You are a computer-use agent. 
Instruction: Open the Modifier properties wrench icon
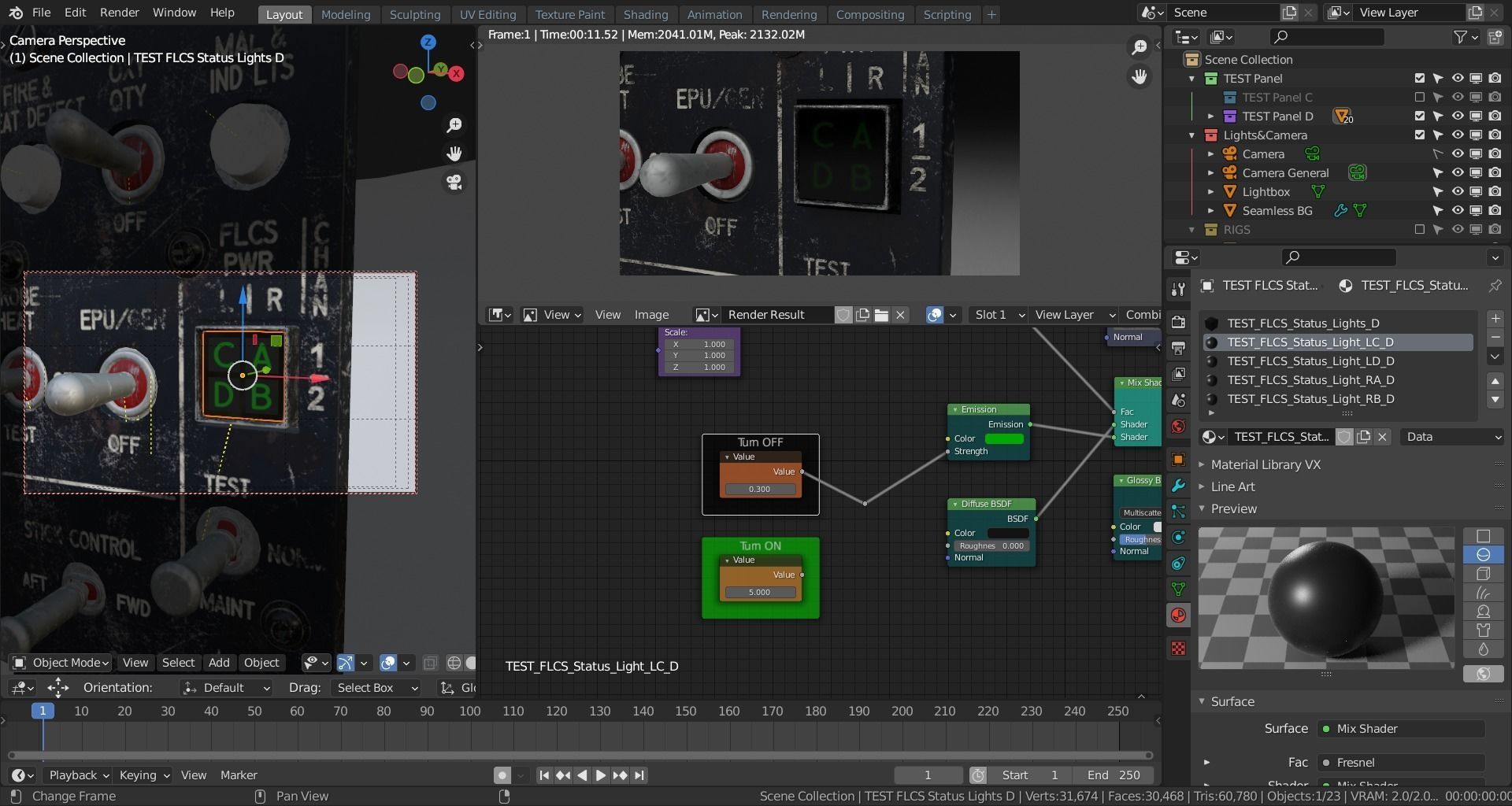pos(1178,485)
